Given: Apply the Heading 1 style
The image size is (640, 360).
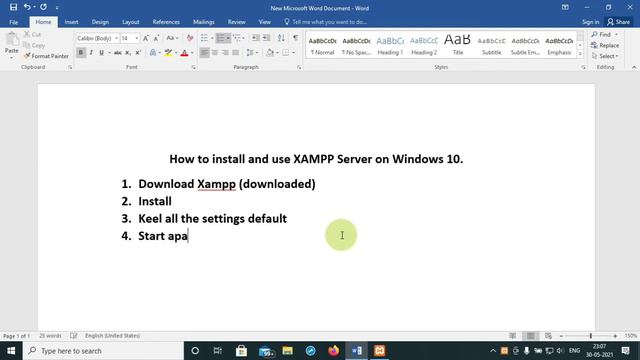Looking at the screenshot, I should coord(390,45).
